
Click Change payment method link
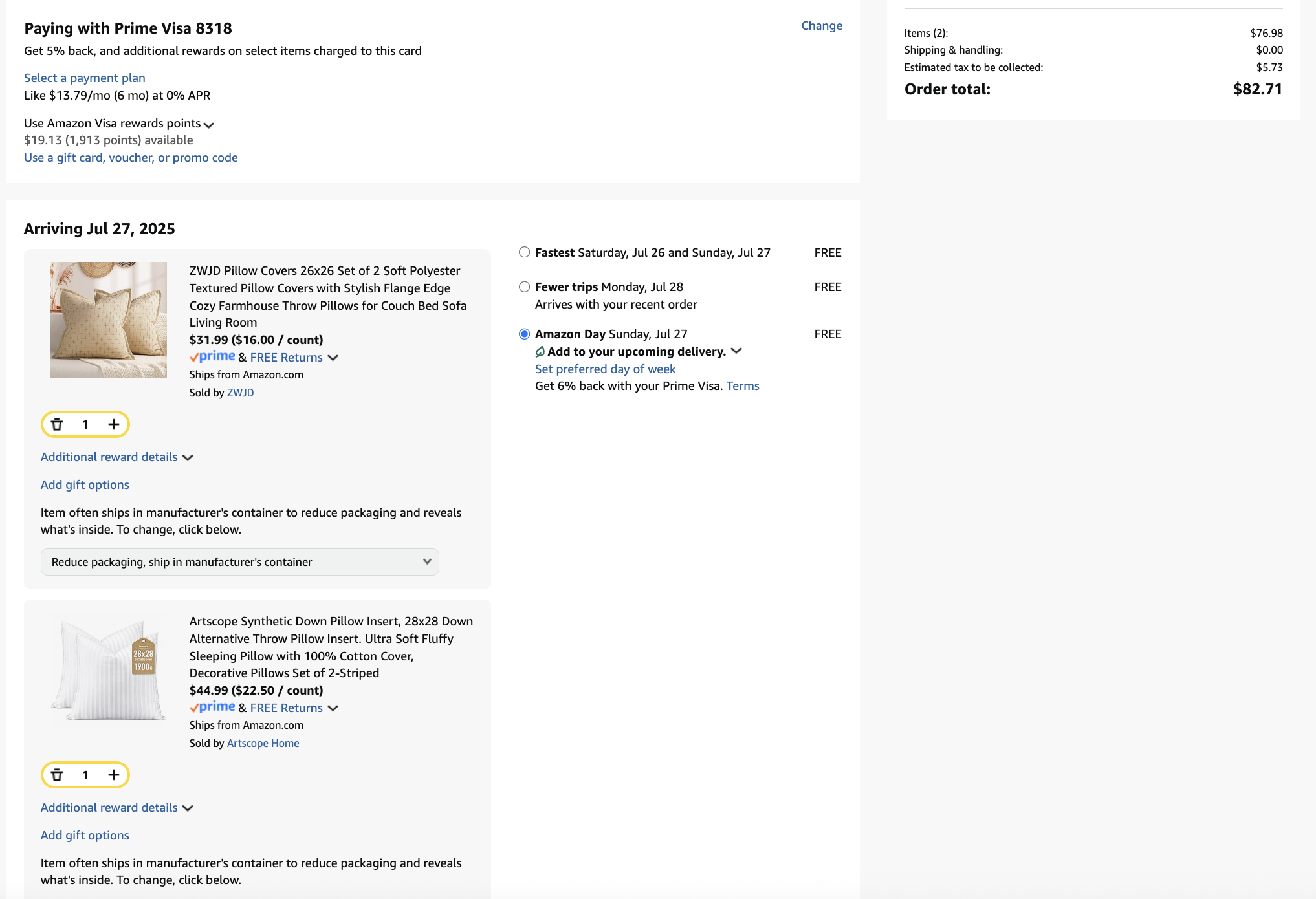coord(821,26)
